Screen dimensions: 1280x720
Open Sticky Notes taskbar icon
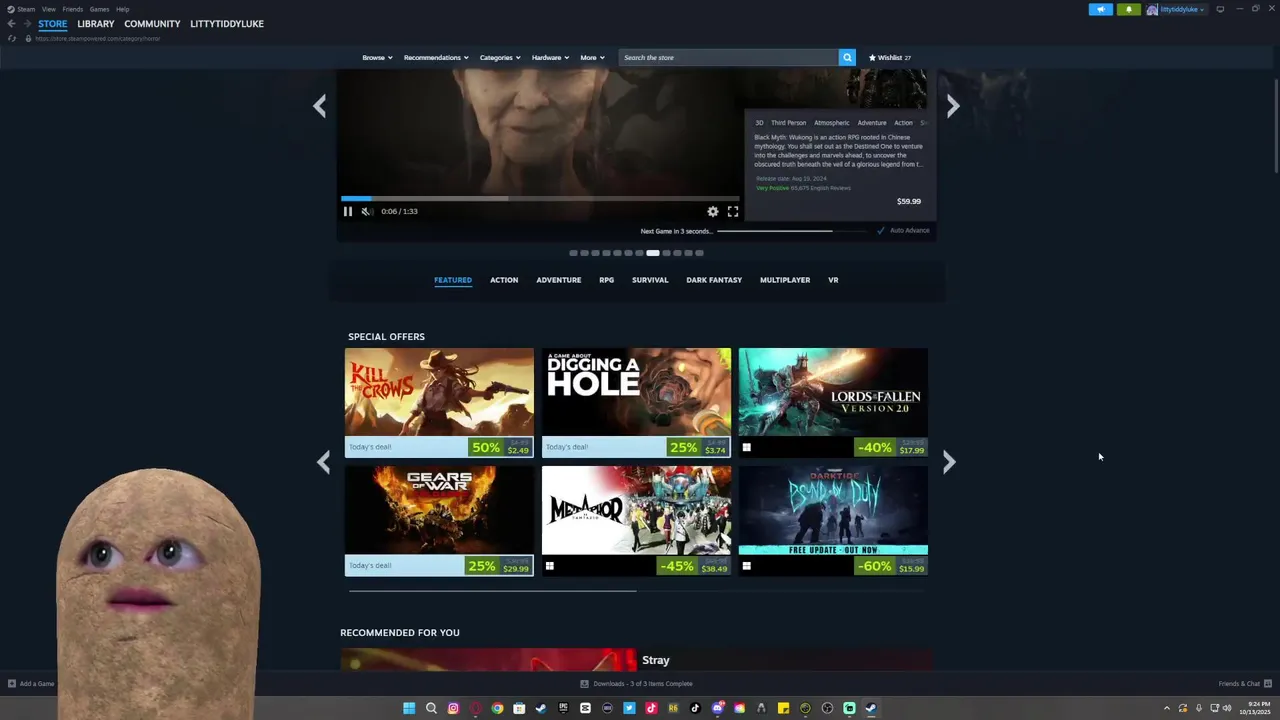coord(783,708)
